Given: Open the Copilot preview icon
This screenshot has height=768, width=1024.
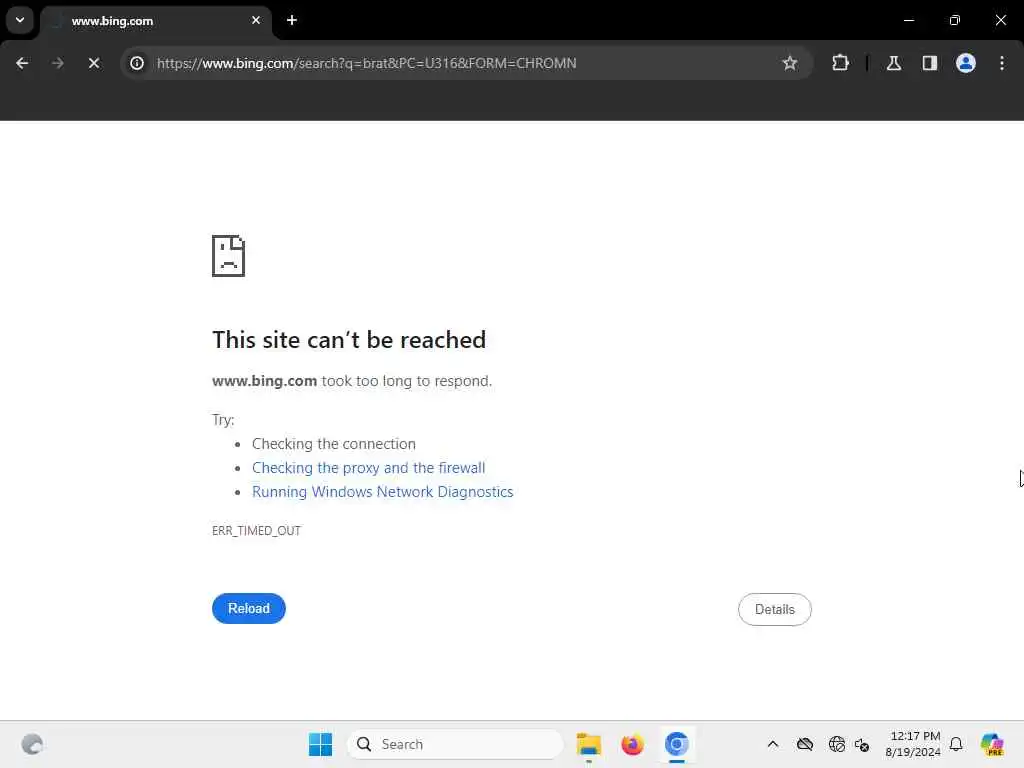Looking at the screenshot, I should [x=992, y=744].
